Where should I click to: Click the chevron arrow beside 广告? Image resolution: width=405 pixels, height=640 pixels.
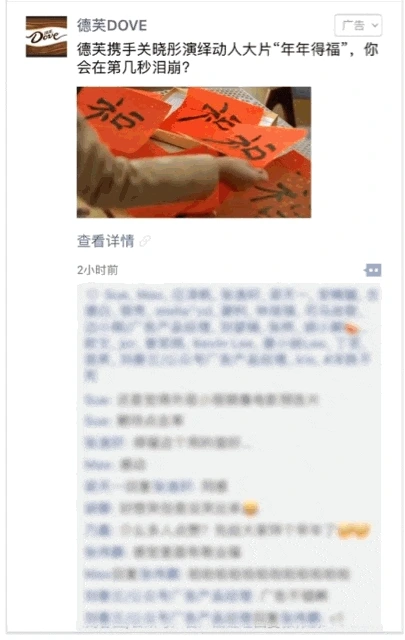click(x=375, y=26)
